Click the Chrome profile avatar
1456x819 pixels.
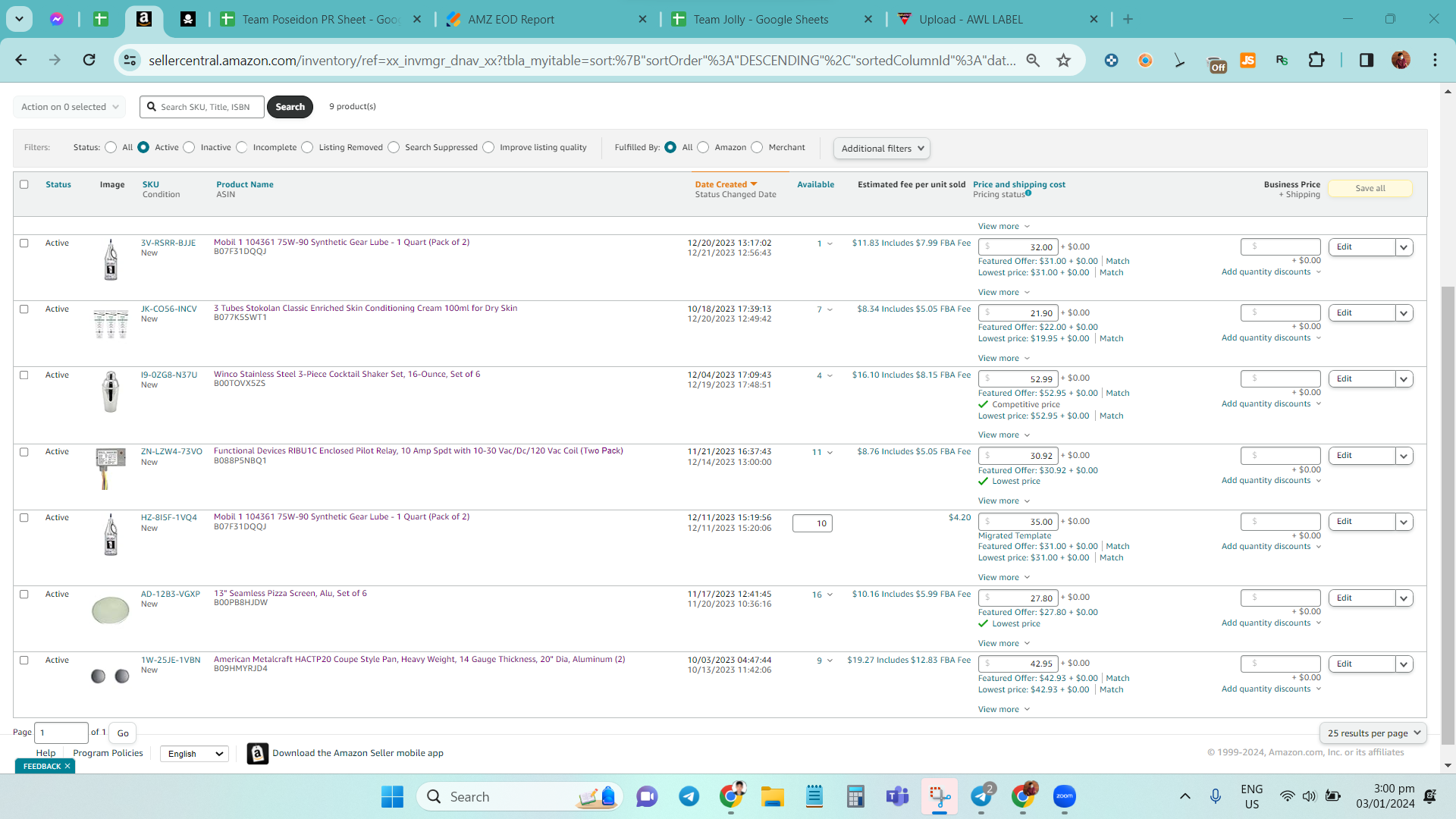click(1401, 60)
